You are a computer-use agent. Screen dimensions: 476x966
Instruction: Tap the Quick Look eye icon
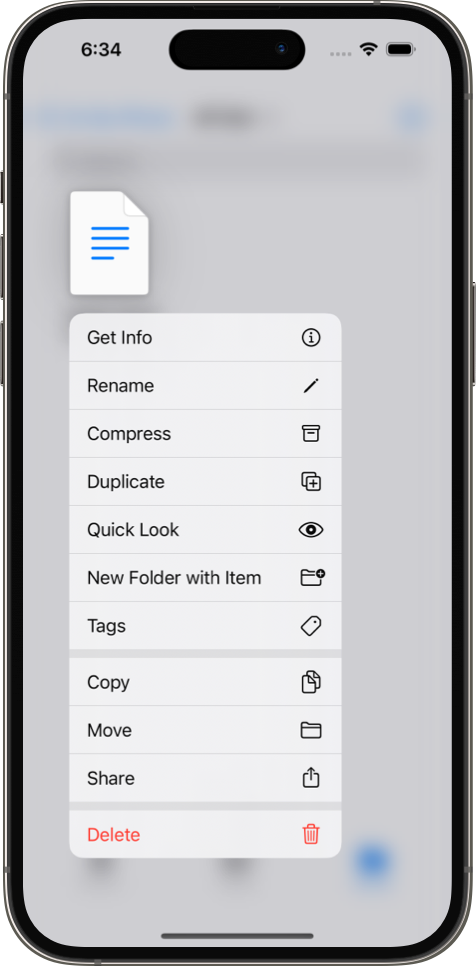tap(311, 530)
